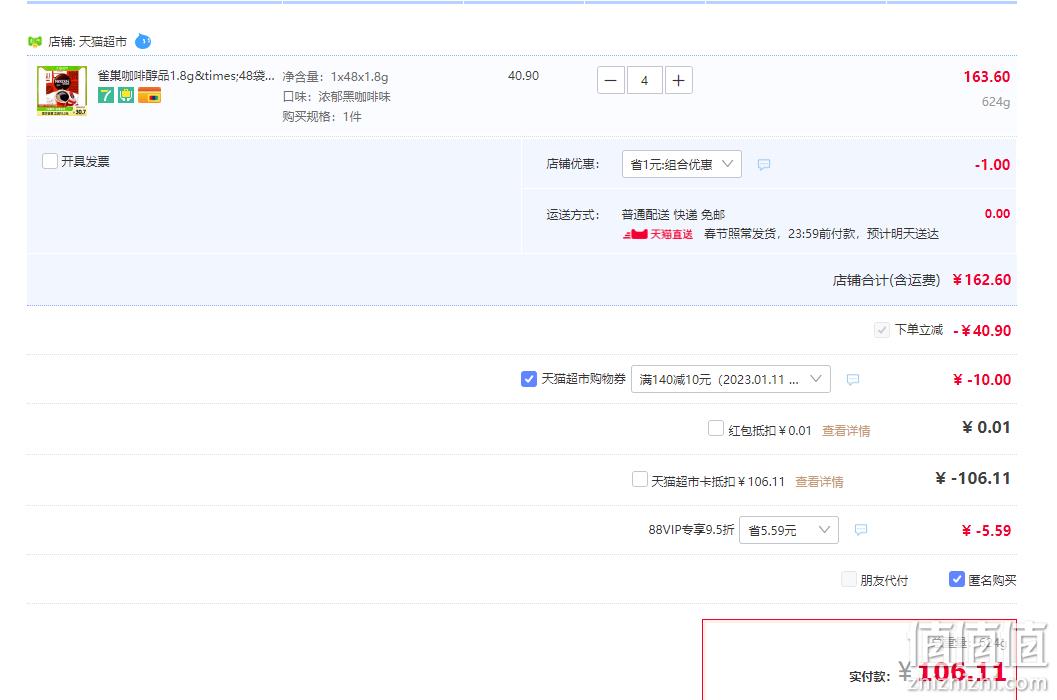
Task: Uncheck the 匿名购买 checkbox
Action: (x=957, y=579)
